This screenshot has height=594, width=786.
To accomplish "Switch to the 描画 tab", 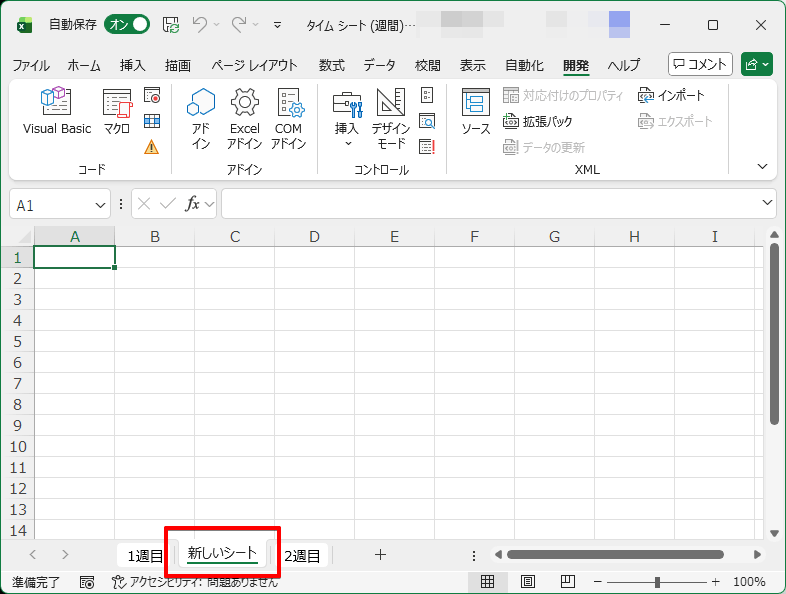I will click(178, 66).
